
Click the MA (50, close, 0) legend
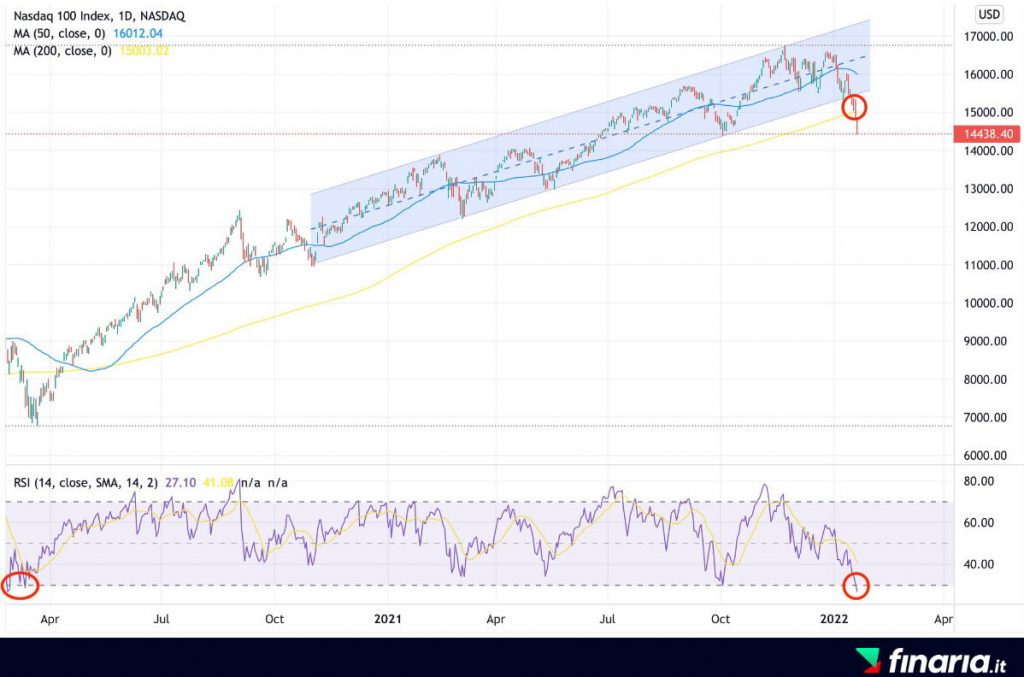(x=59, y=33)
